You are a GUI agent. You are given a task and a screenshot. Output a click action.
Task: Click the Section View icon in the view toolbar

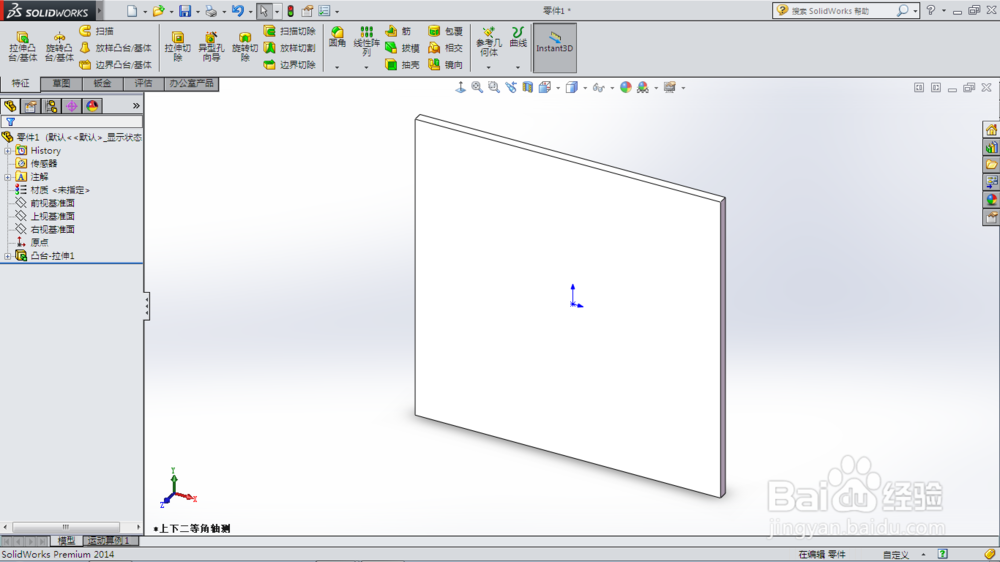[x=527, y=87]
